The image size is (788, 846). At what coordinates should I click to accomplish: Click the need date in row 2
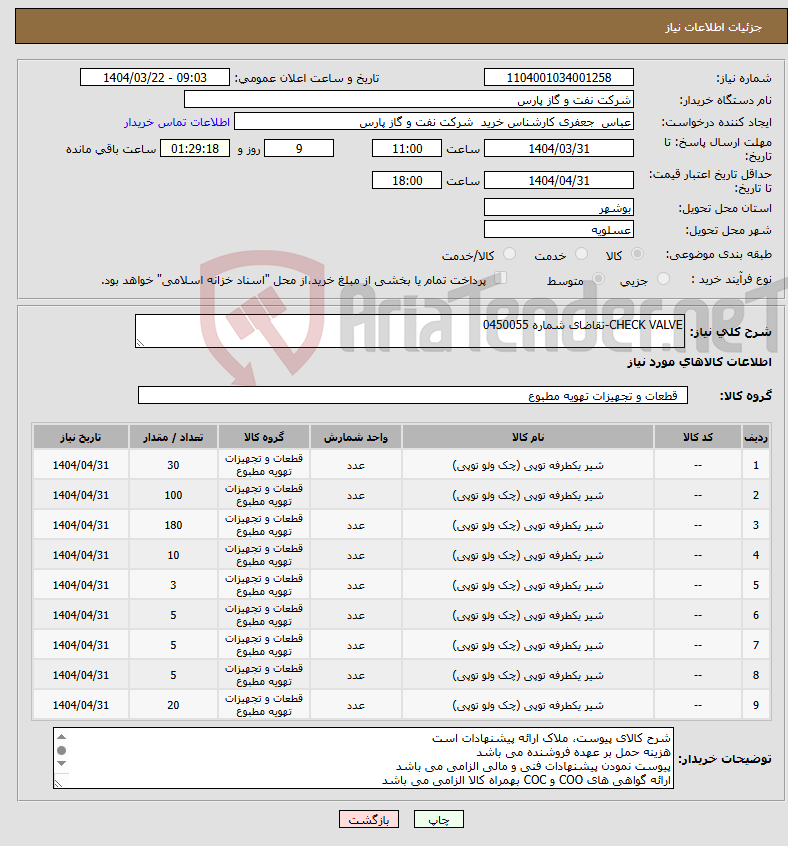[81, 495]
